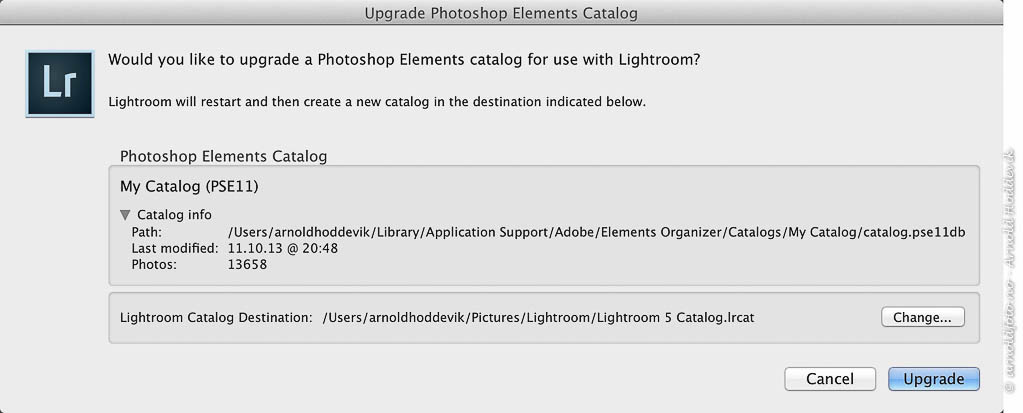Collapse the Catalog info disclosure triangle
The width and height of the screenshot is (1023, 413).
point(125,215)
